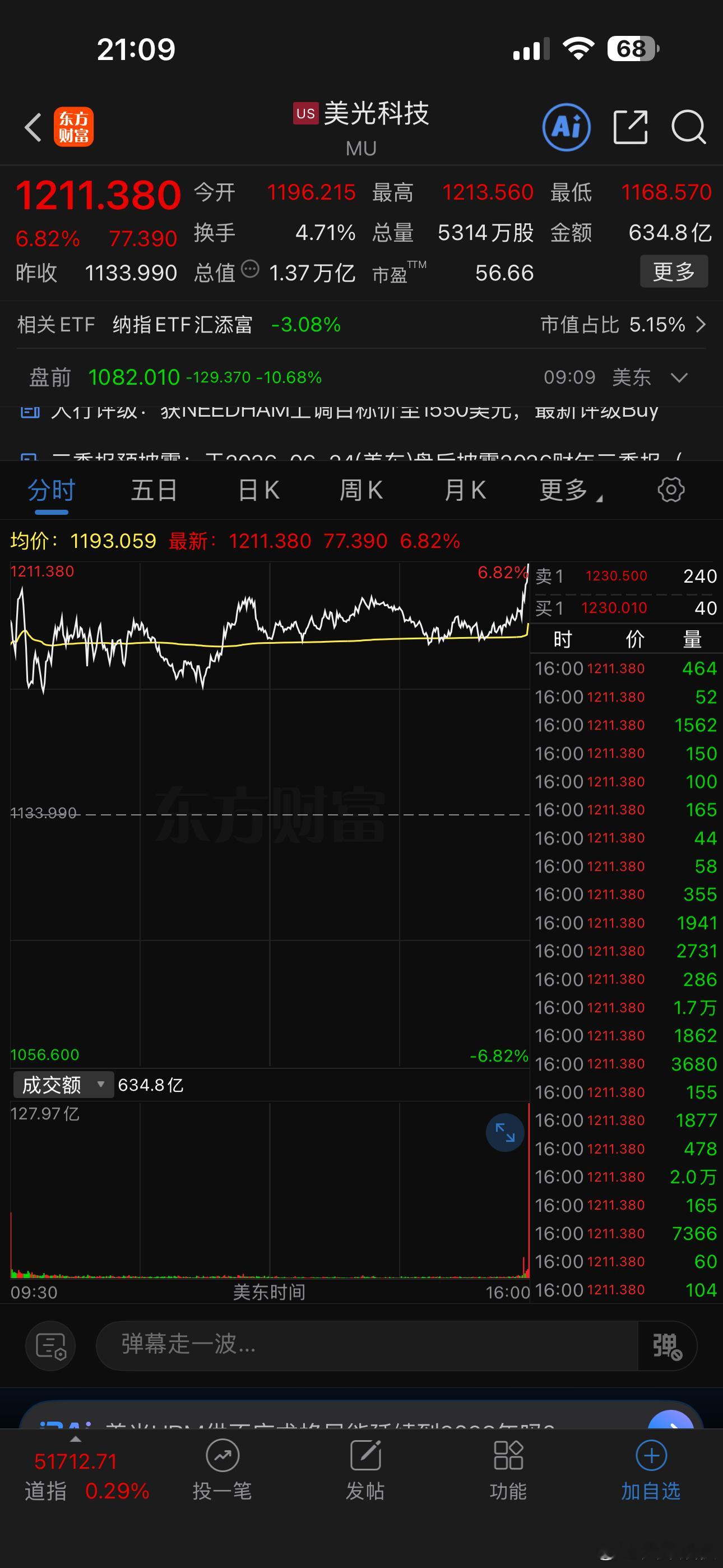This screenshot has height=1568, width=723.
Task: Tap the intraday price chart area
Action: point(270,814)
